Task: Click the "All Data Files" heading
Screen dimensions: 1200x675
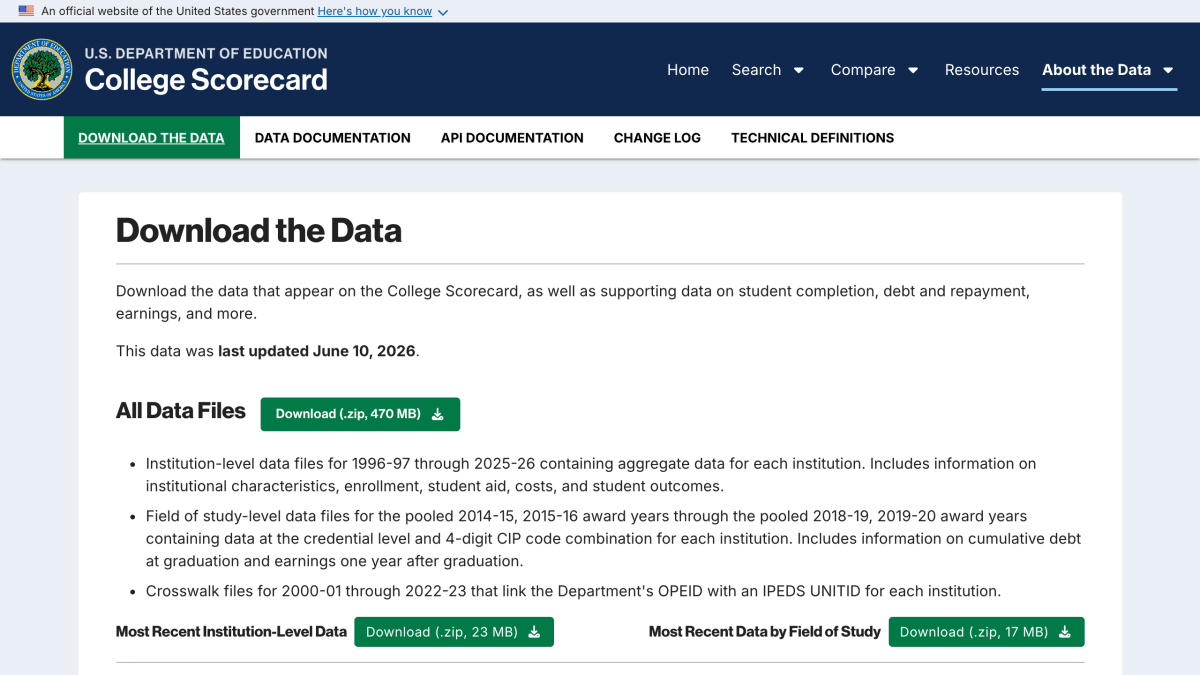Action: click(x=181, y=411)
